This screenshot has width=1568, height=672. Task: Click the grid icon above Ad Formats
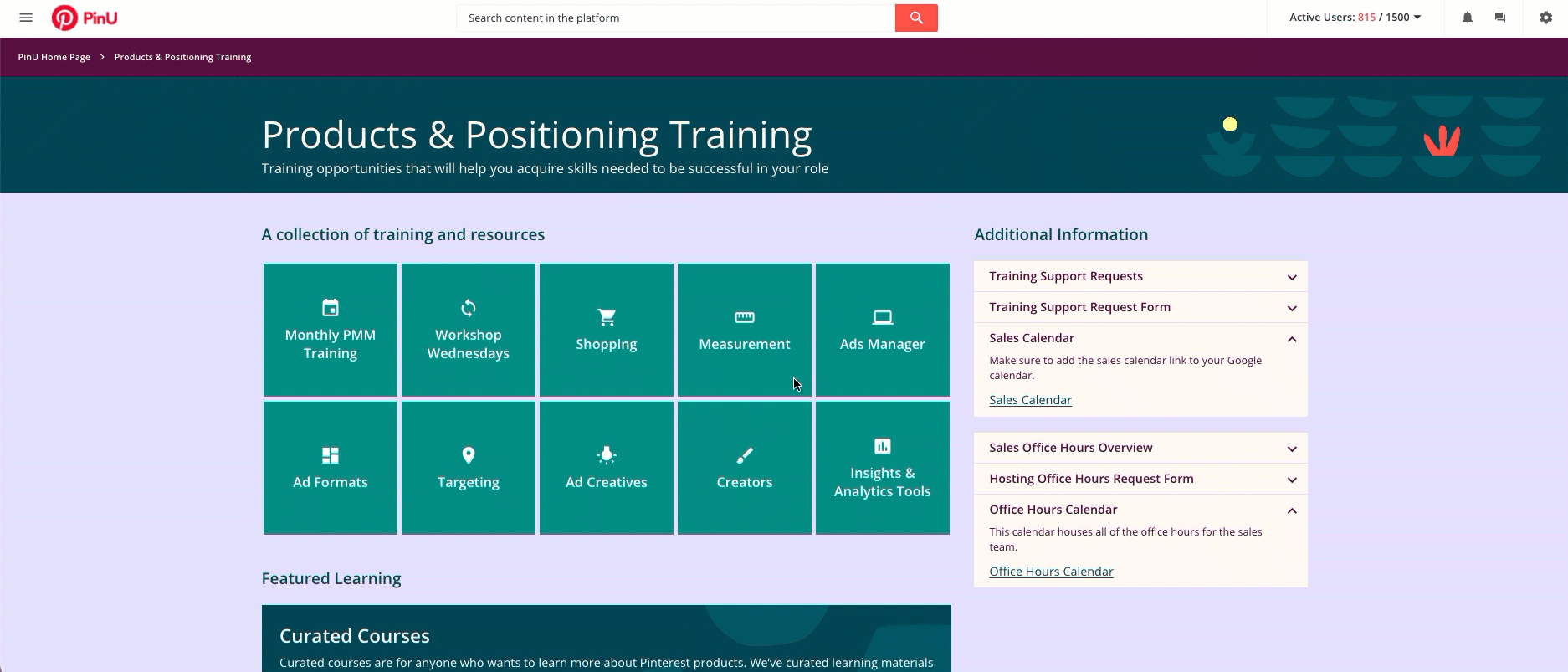[x=331, y=455]
